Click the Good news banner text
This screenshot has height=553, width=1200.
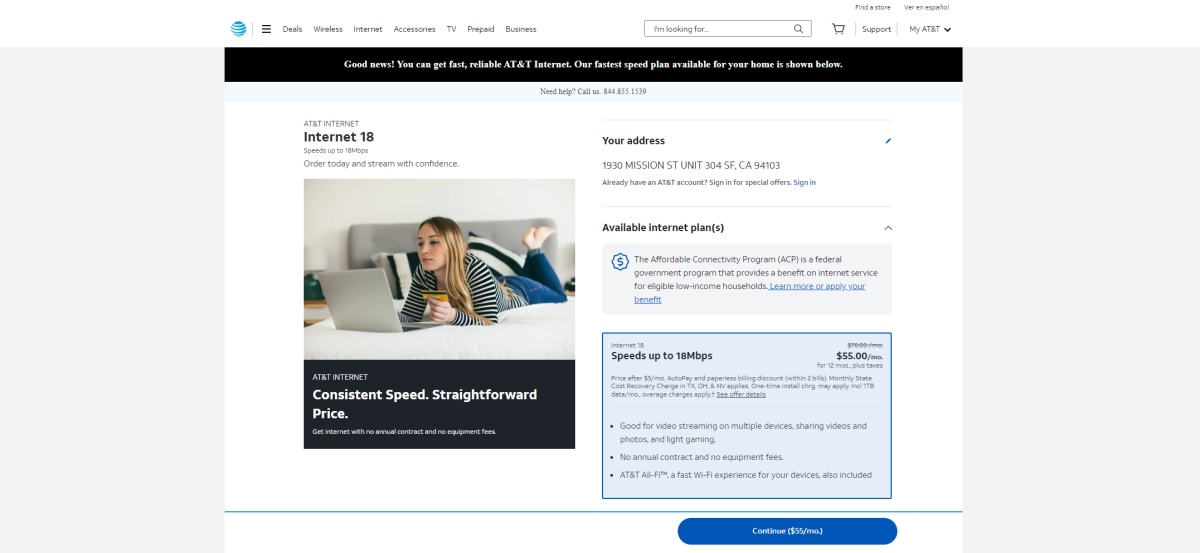[x=593, y=64]
